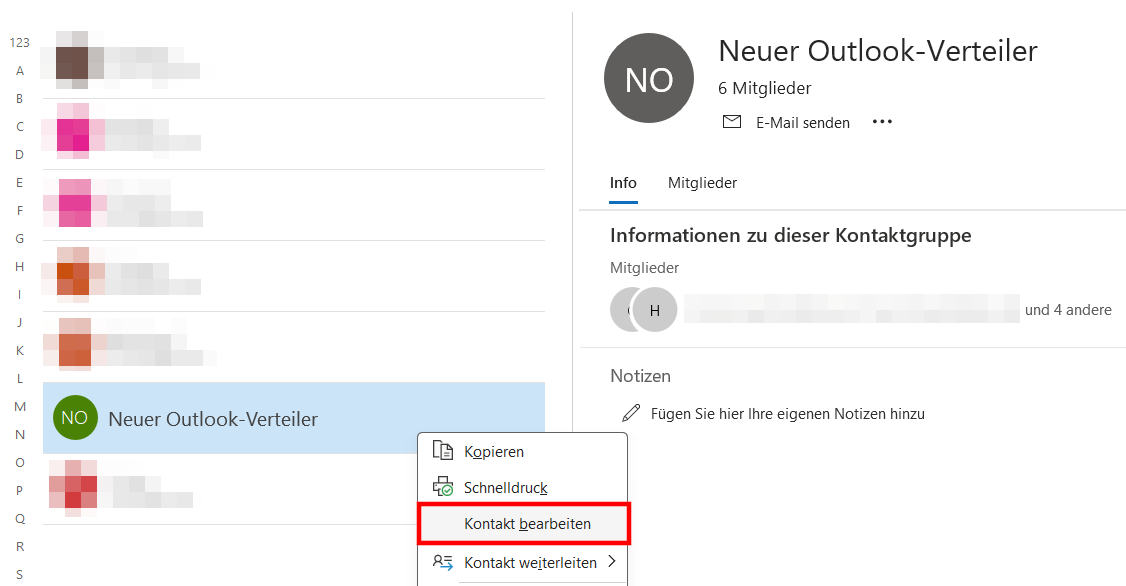
Task: Click the Neuer Outlook-Verteiler heading in details pane
Action: click(x=878, y=51)
